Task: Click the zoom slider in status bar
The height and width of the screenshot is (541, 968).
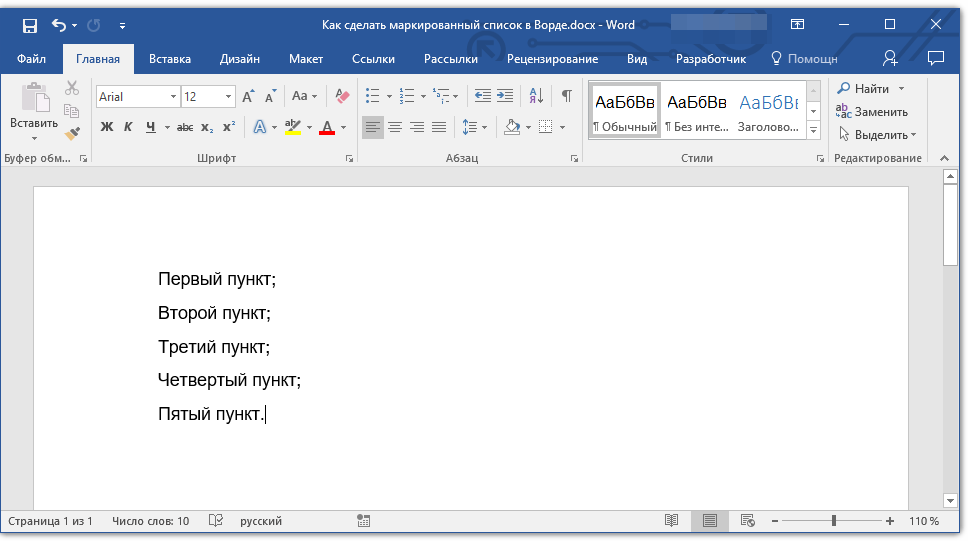Action: [x=834, y=521]
